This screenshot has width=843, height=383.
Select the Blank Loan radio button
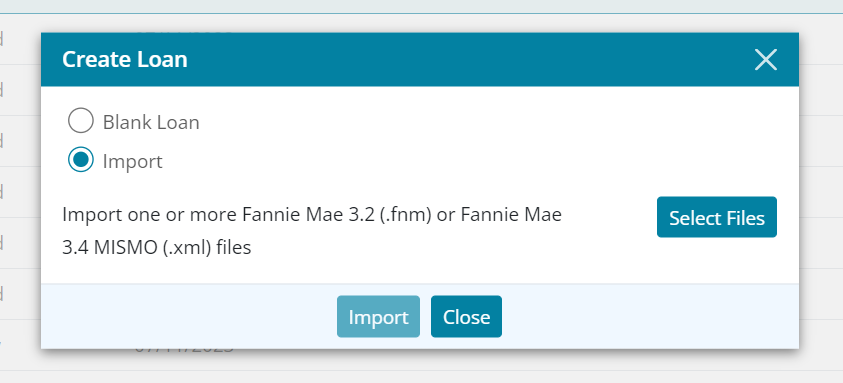tap(81, 120)
